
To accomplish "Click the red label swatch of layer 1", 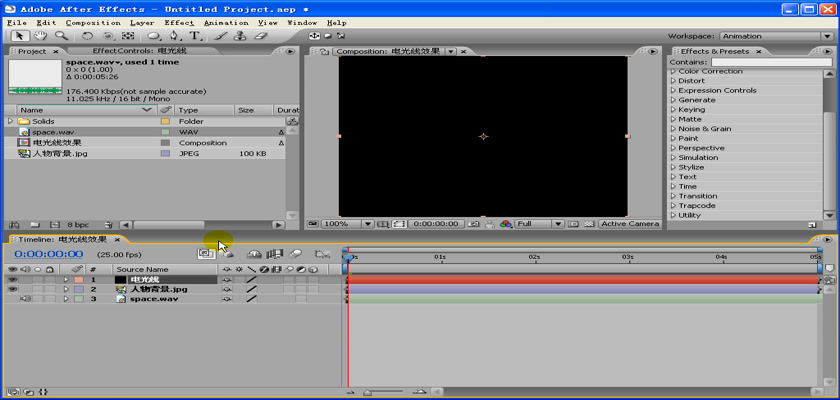I will 79,280.
